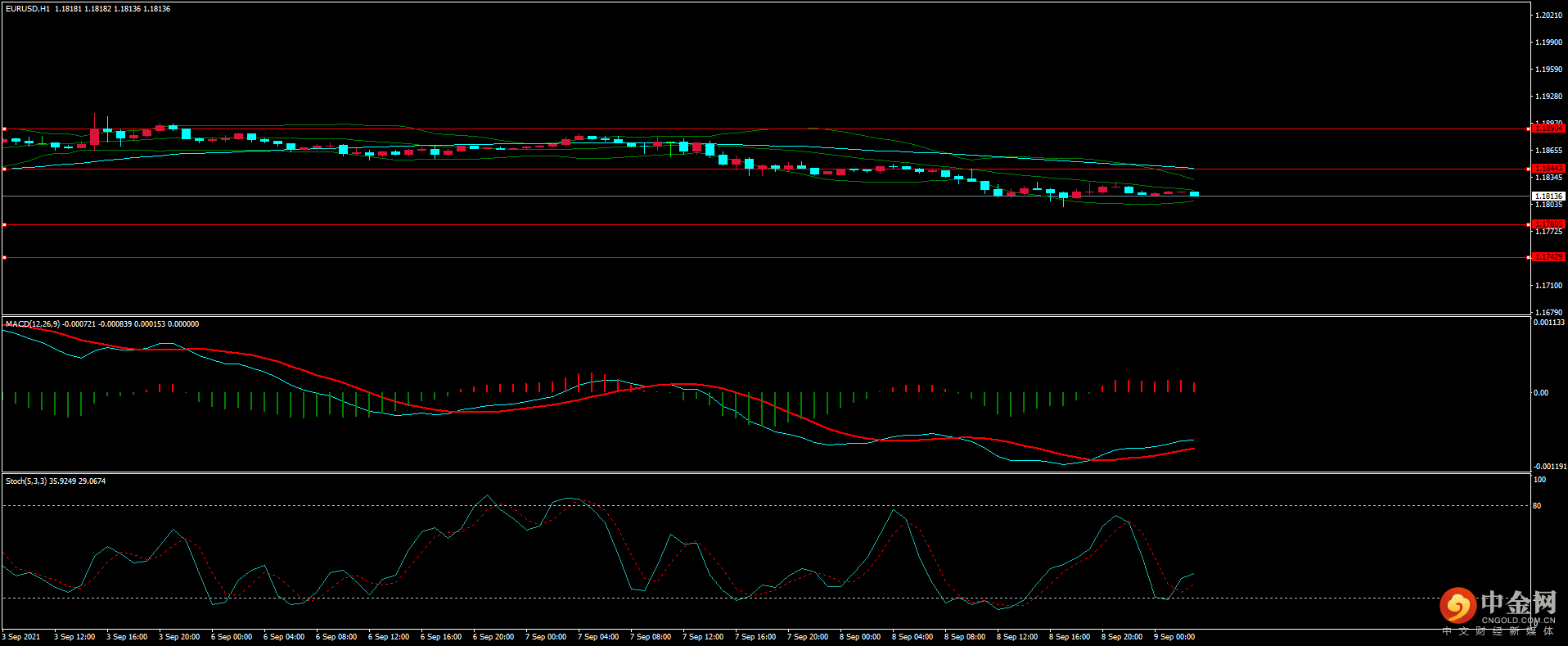Click the 8 Sep 08:00 time axis label
Image resolution: width=1568 pixels, height=646 pixels.
point(965,637)
